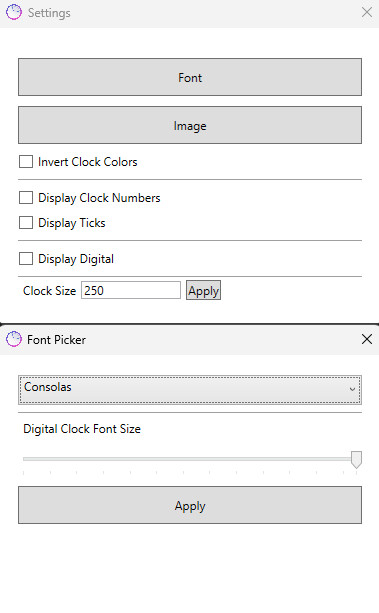Open the Consolas font combo box
The height and width of the screenshot is (613, 379).
point(190,390)
